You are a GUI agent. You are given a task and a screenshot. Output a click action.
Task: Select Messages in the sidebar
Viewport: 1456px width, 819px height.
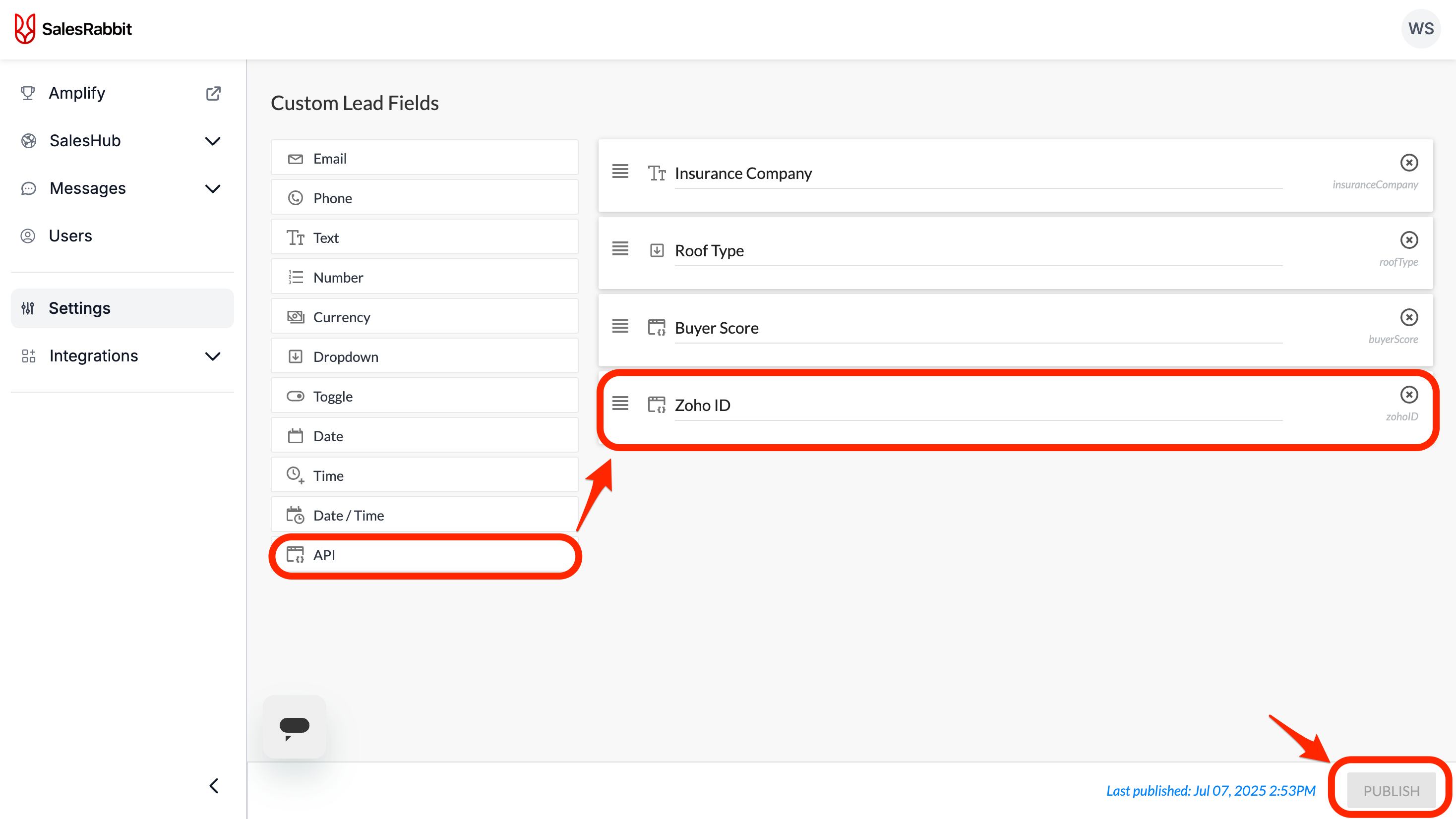[88, 188]
